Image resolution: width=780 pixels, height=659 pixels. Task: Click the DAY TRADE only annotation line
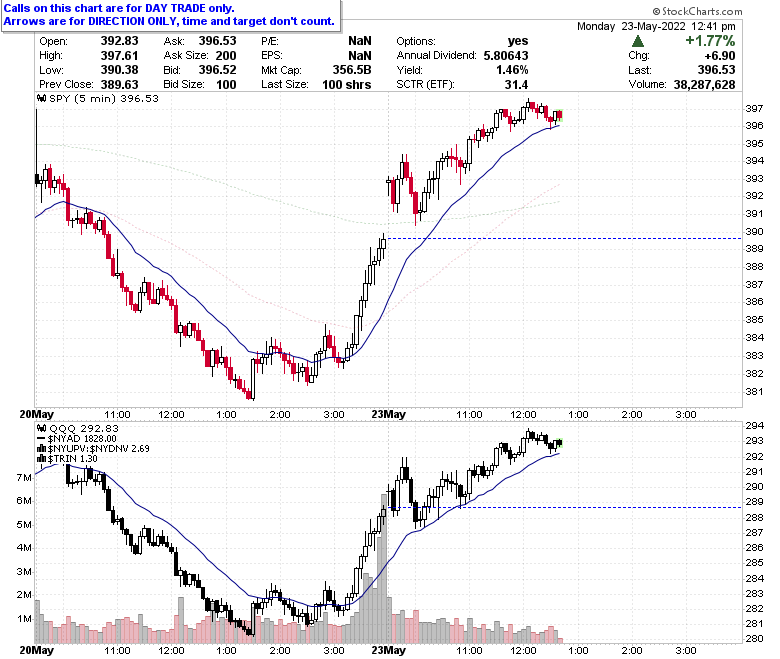(119, 8)
